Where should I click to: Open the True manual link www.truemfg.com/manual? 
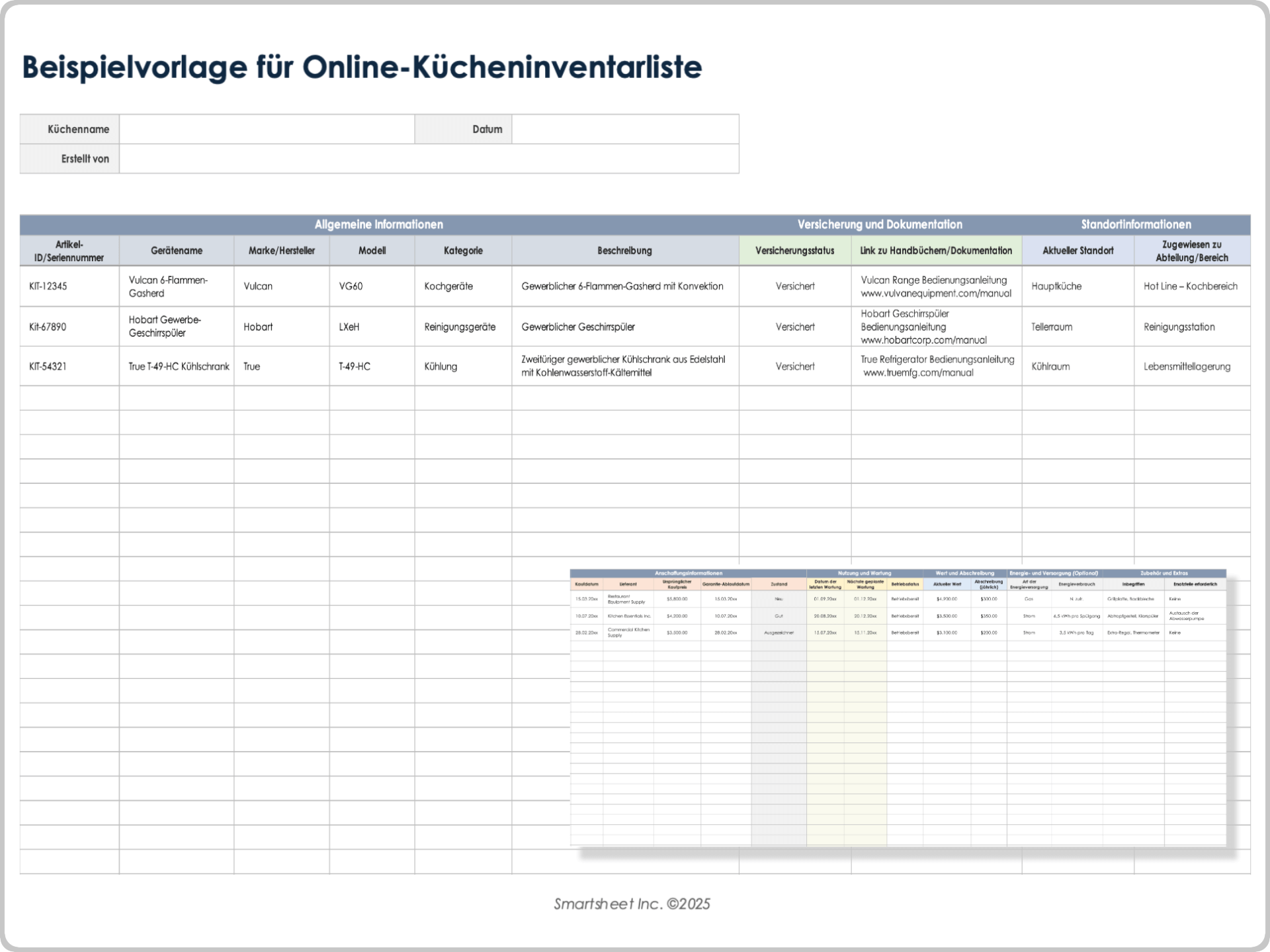[x=918, y=373]
